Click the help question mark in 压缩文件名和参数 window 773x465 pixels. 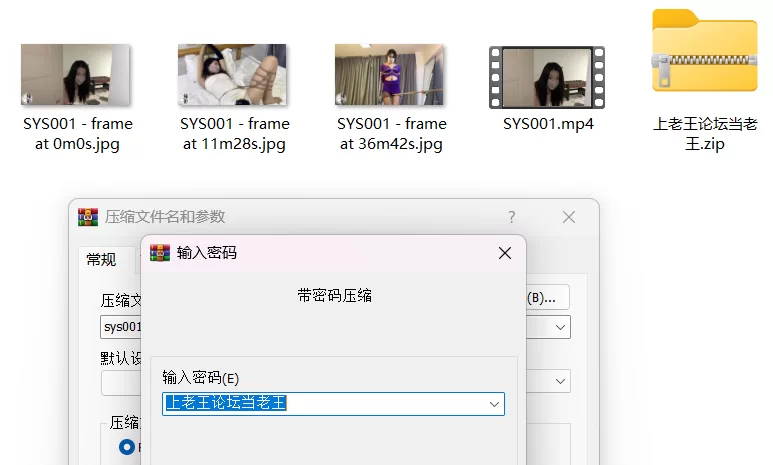(x=512, y=217)
